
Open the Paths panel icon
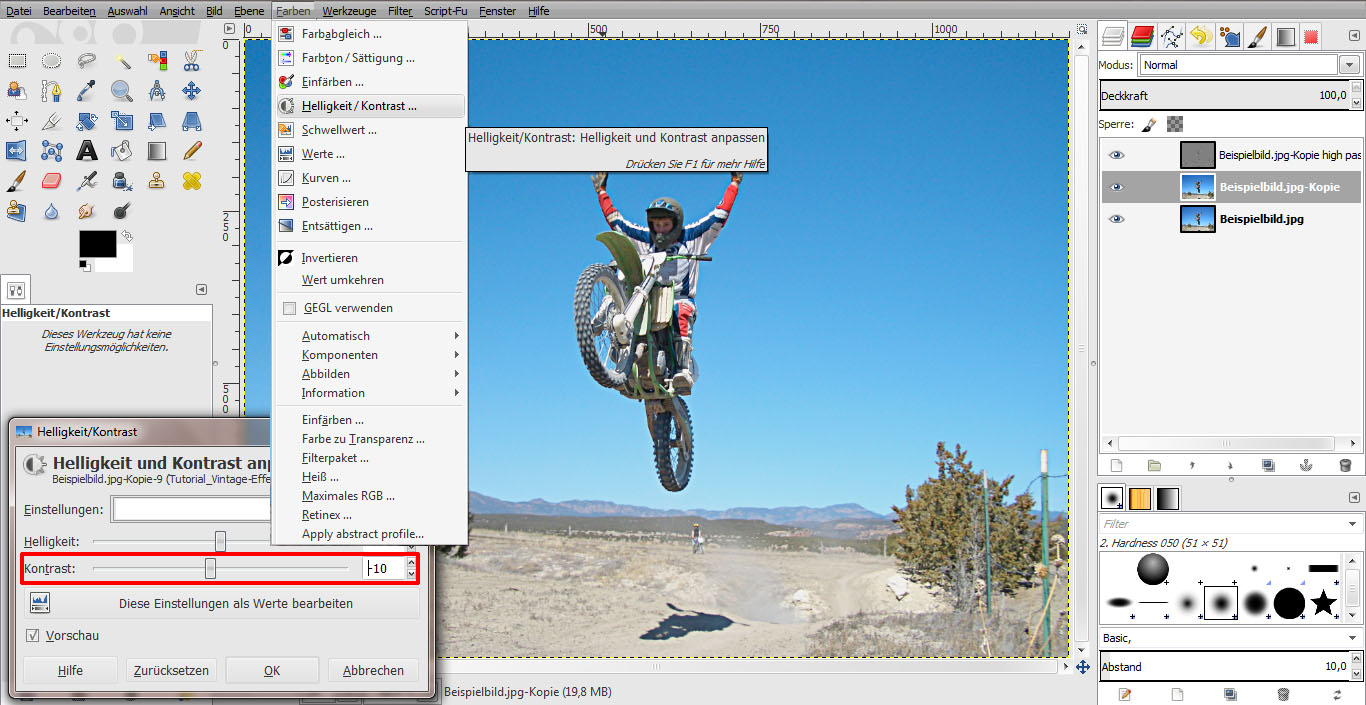click(x=1172, y=35)
